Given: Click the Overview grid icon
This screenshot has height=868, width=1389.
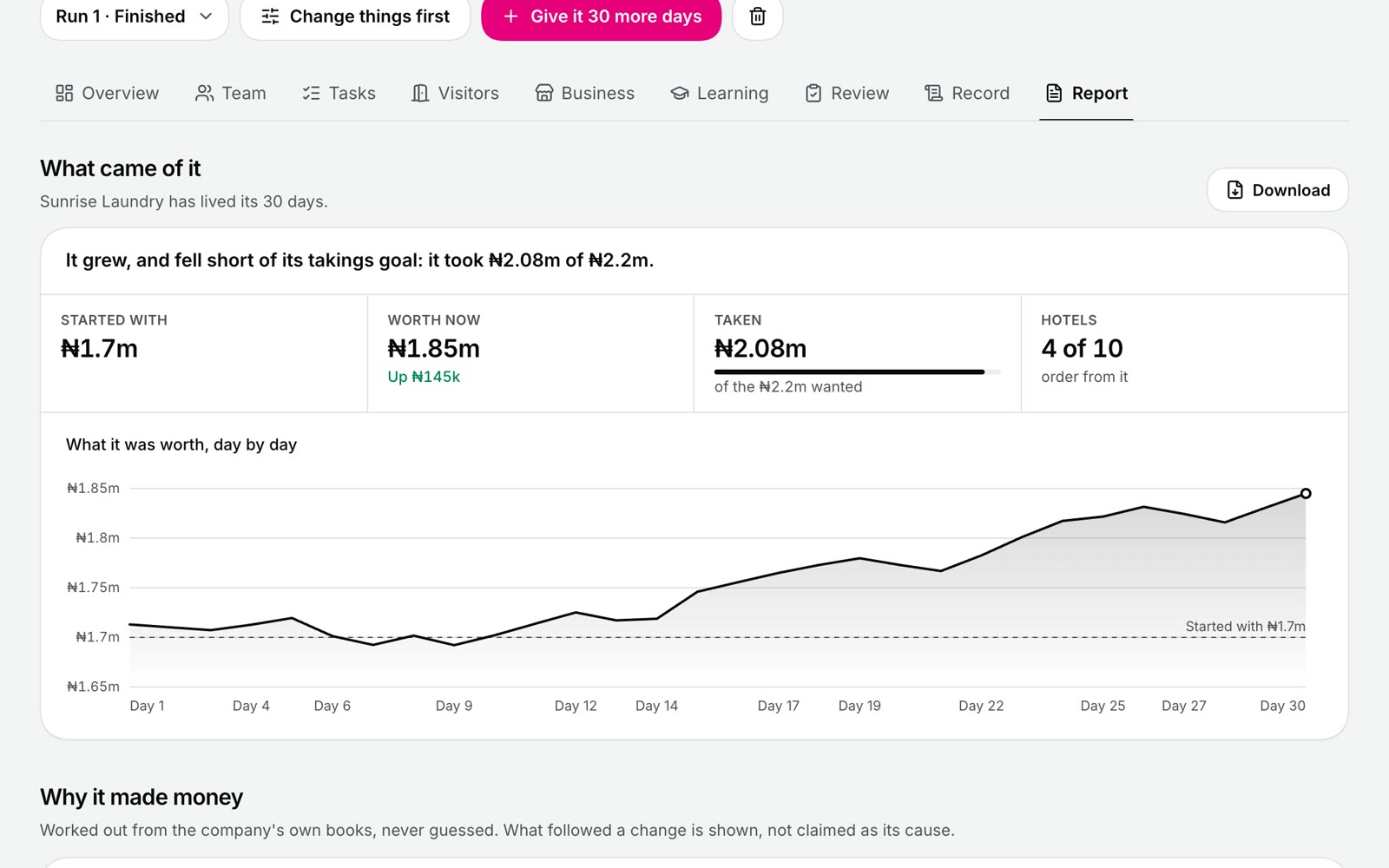Looking at the screenshot, I should pos(64,93).
